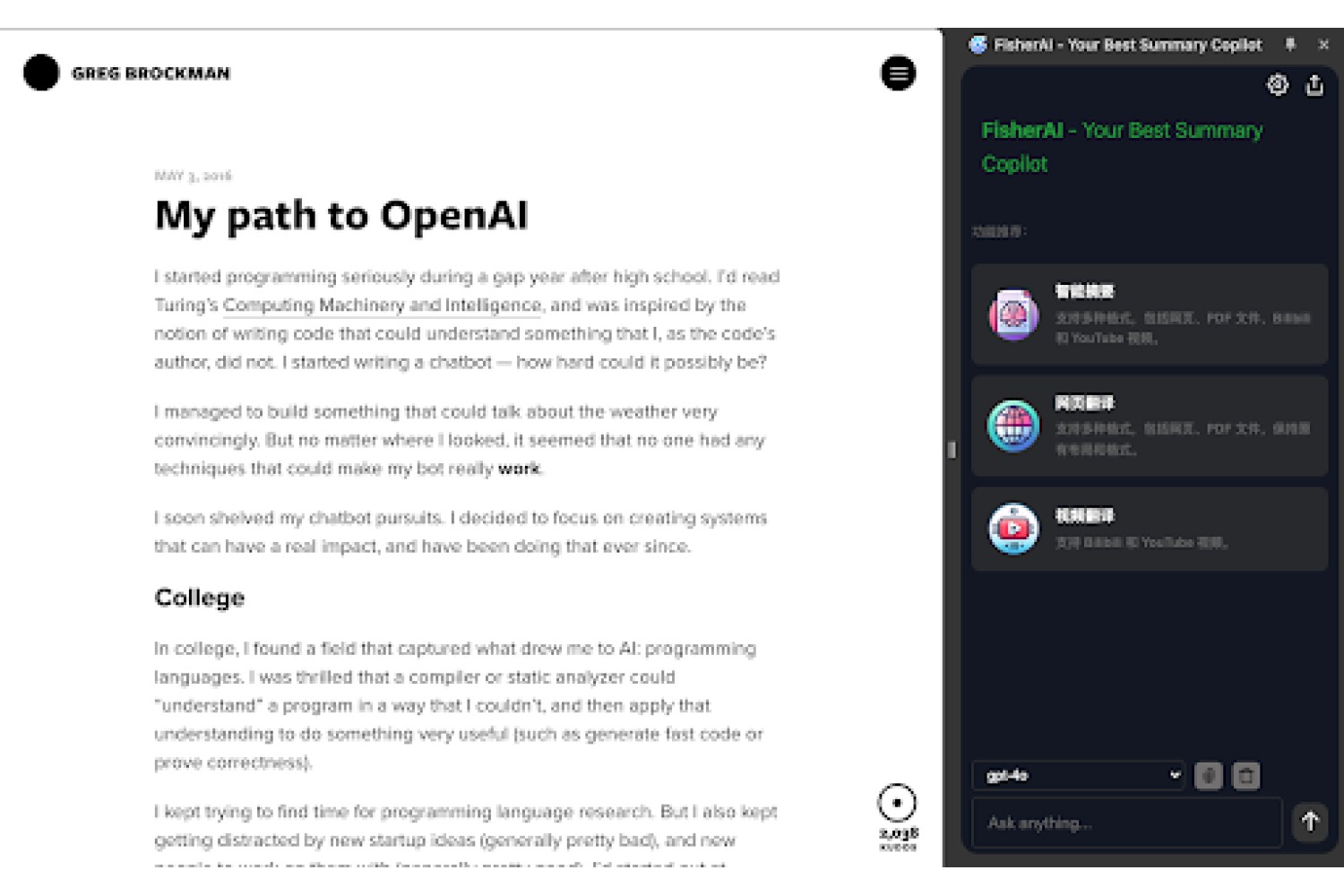Open FisherAI settings gear icon
Viewport: 1344px width, 896px height.
[x=1278, y=84]
